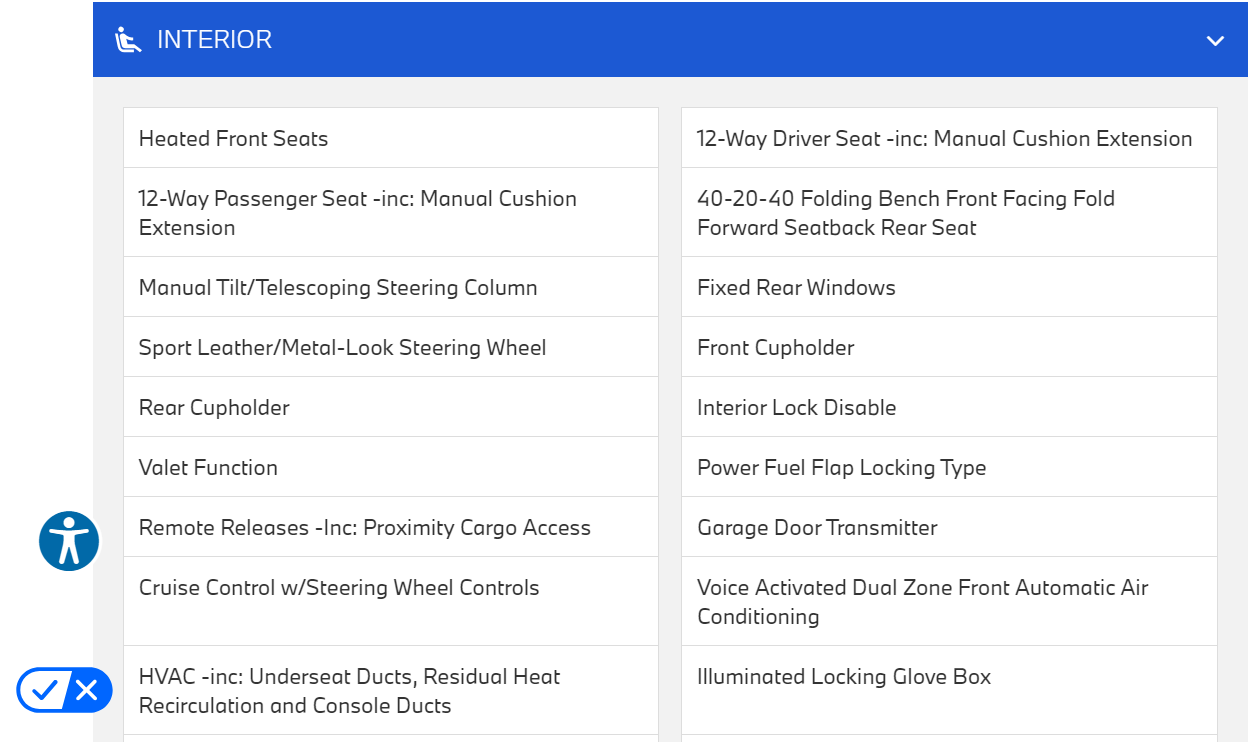Click Illuminated Locking Glove Box item
This screenshot has width=1255, height=742.
coord(843,677)
